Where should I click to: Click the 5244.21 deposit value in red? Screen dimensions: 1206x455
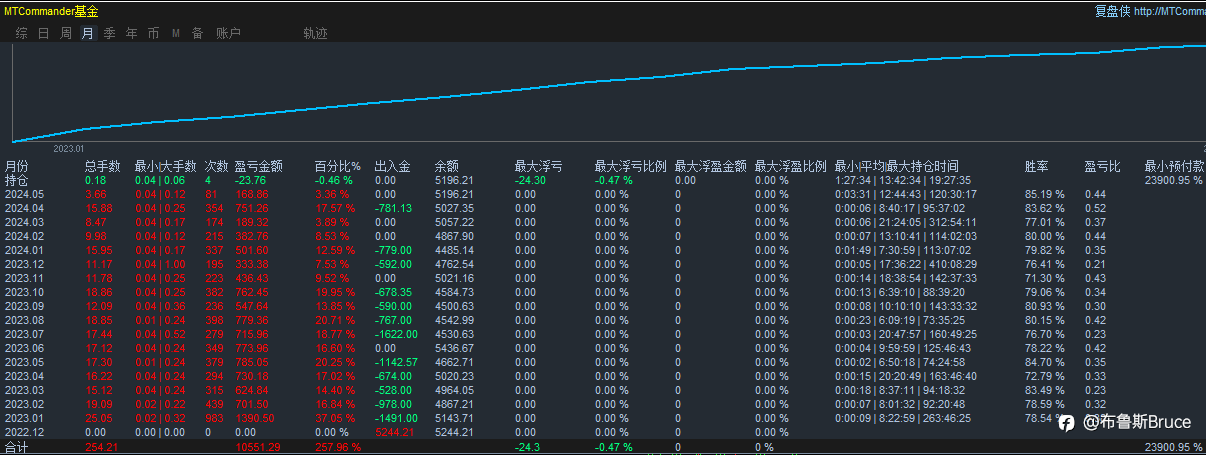point(394,432)
